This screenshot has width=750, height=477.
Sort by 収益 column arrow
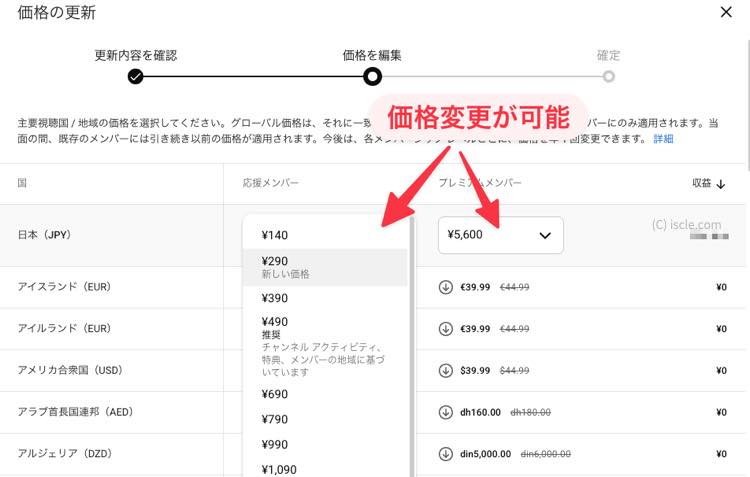click(721, 184)
